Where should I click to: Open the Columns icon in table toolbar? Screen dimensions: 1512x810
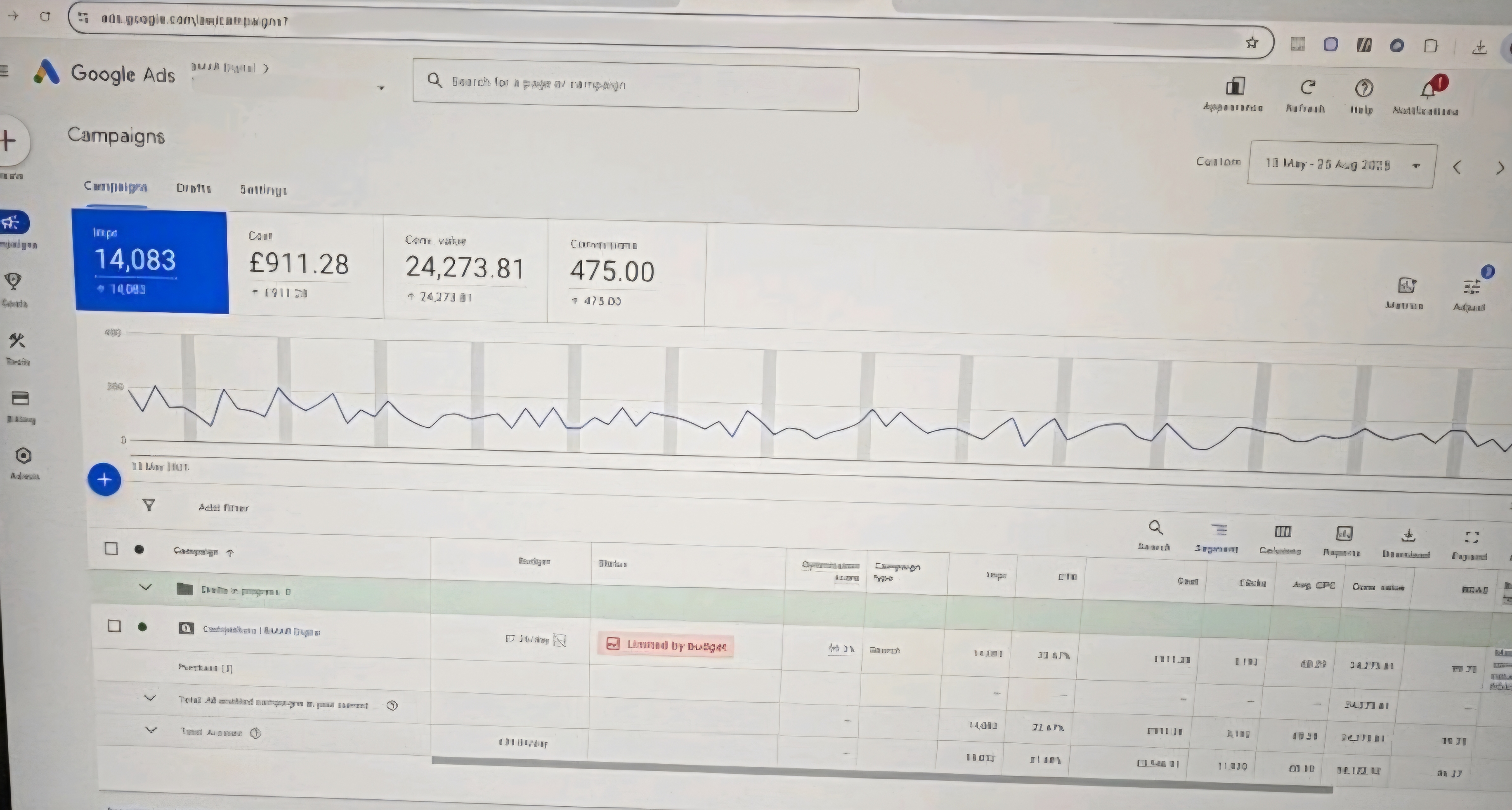coord(1283,532)
